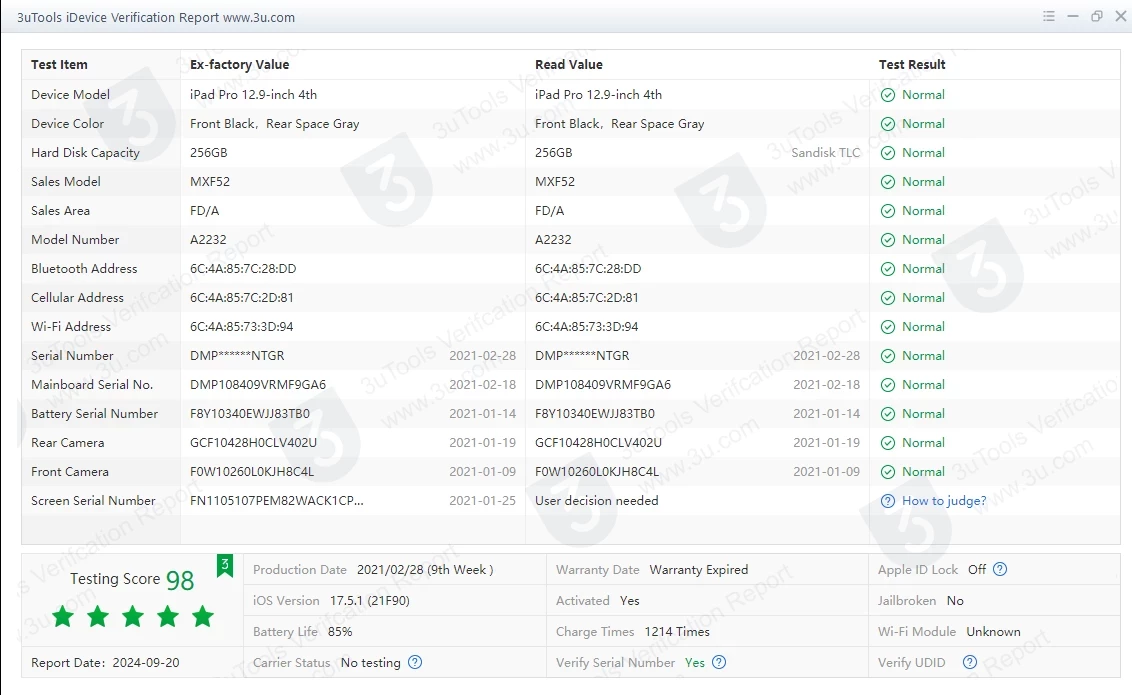Image resolution: width=1132 pixels, height=695 pixels.
Task: Click the green check icon for Sales Area
Action: (888, 211)
